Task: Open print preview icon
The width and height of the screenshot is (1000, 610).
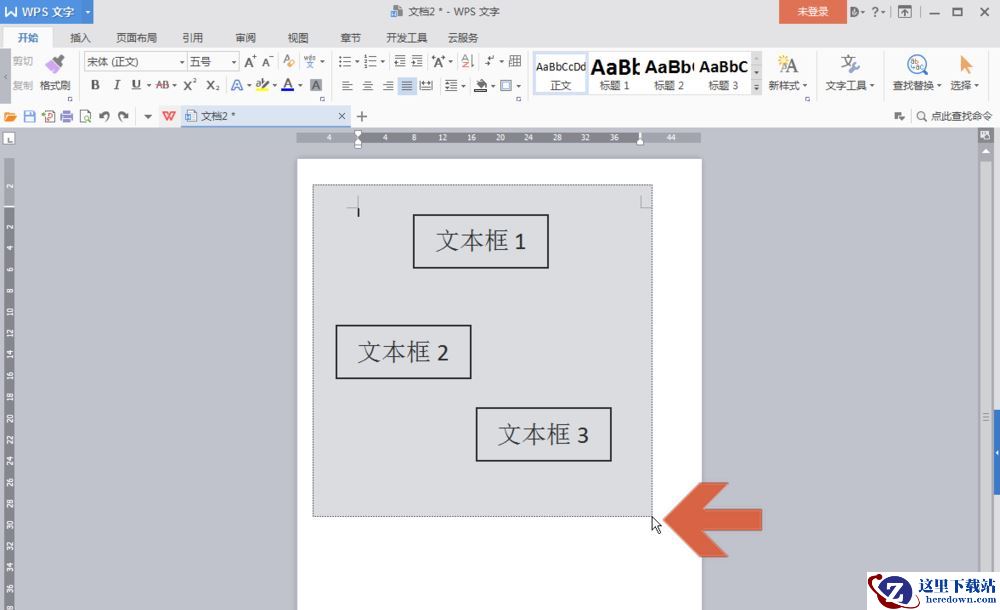Action: pos(85,116)
